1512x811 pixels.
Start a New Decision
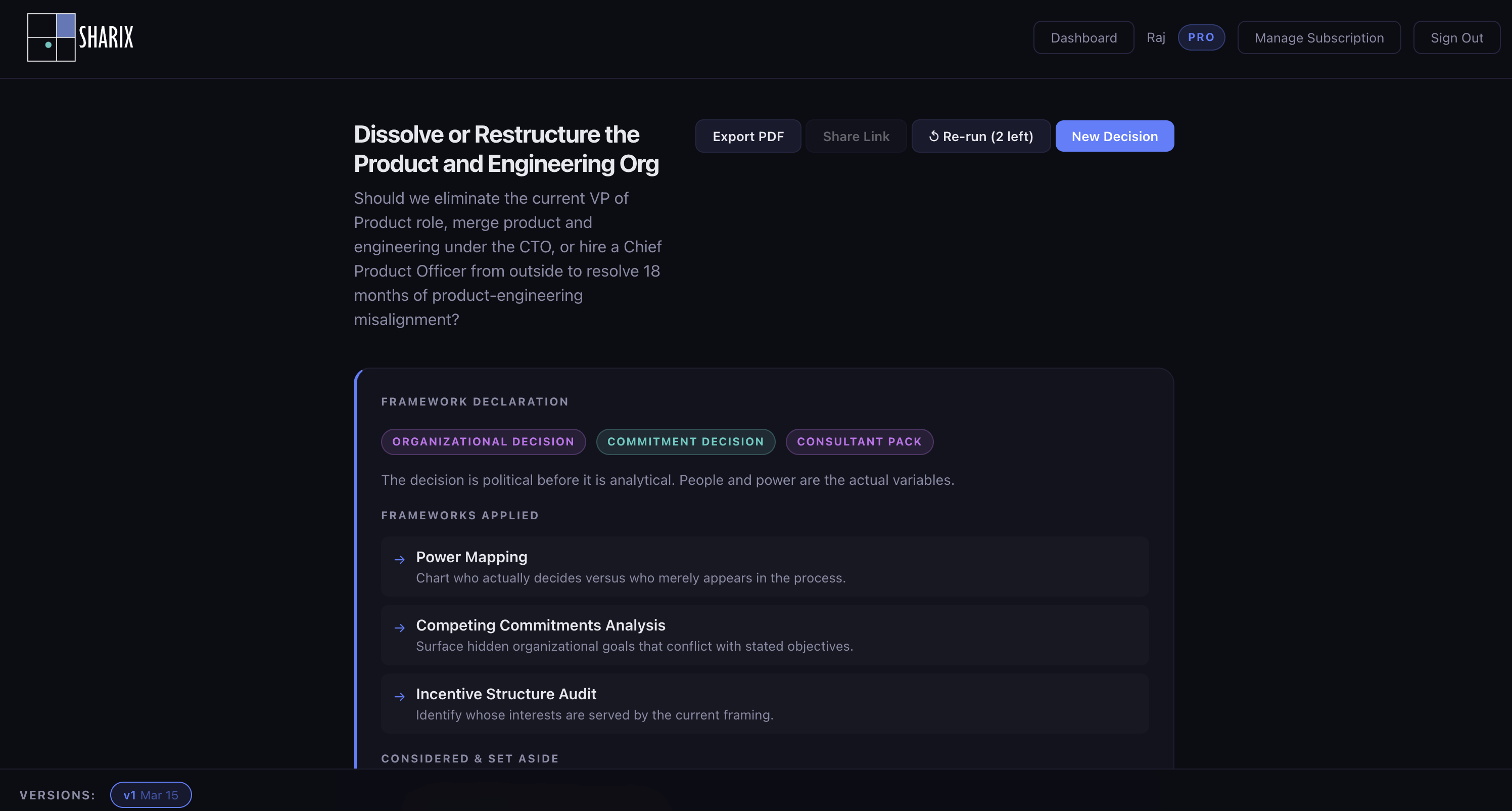[x=1114, y=136]
